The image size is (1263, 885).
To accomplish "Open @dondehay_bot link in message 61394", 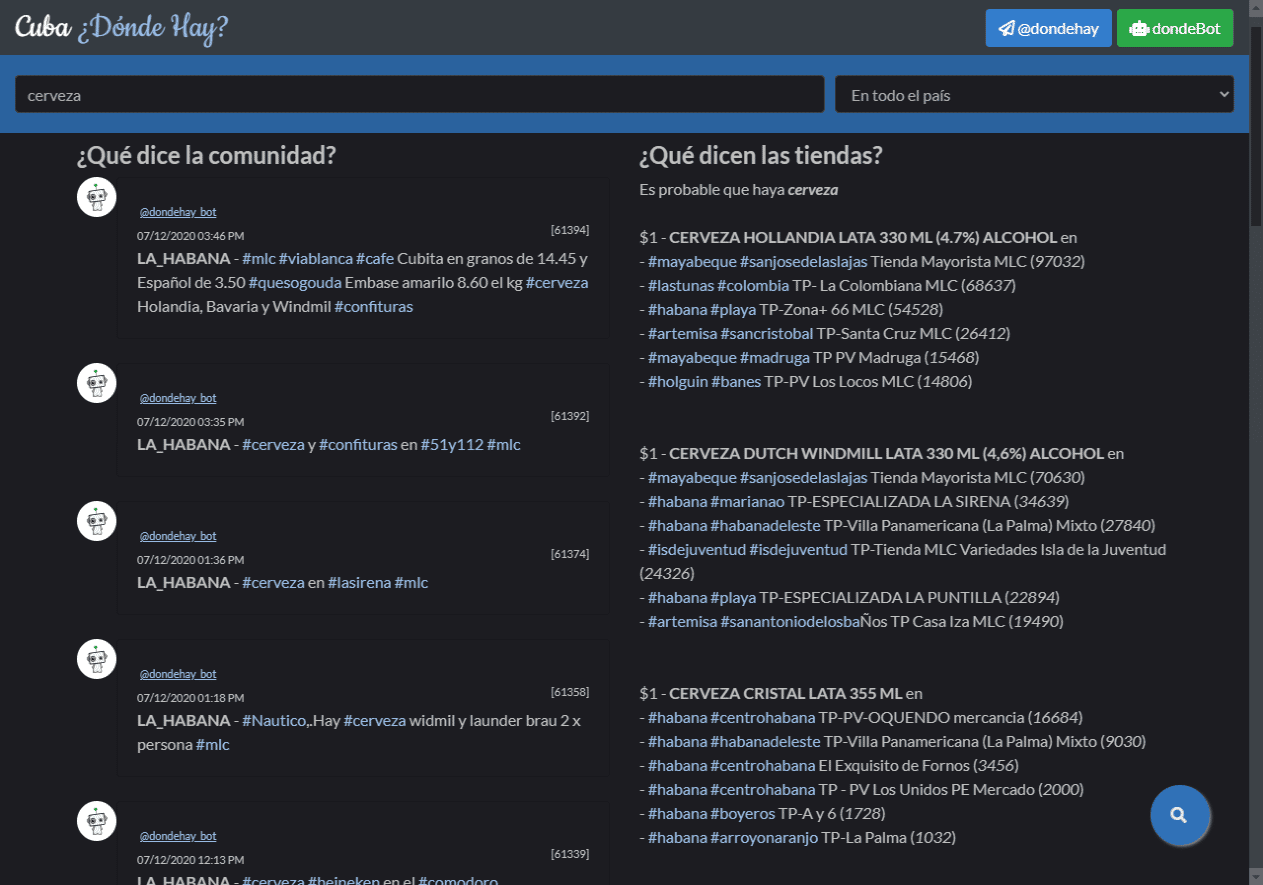I will [177, 212].
